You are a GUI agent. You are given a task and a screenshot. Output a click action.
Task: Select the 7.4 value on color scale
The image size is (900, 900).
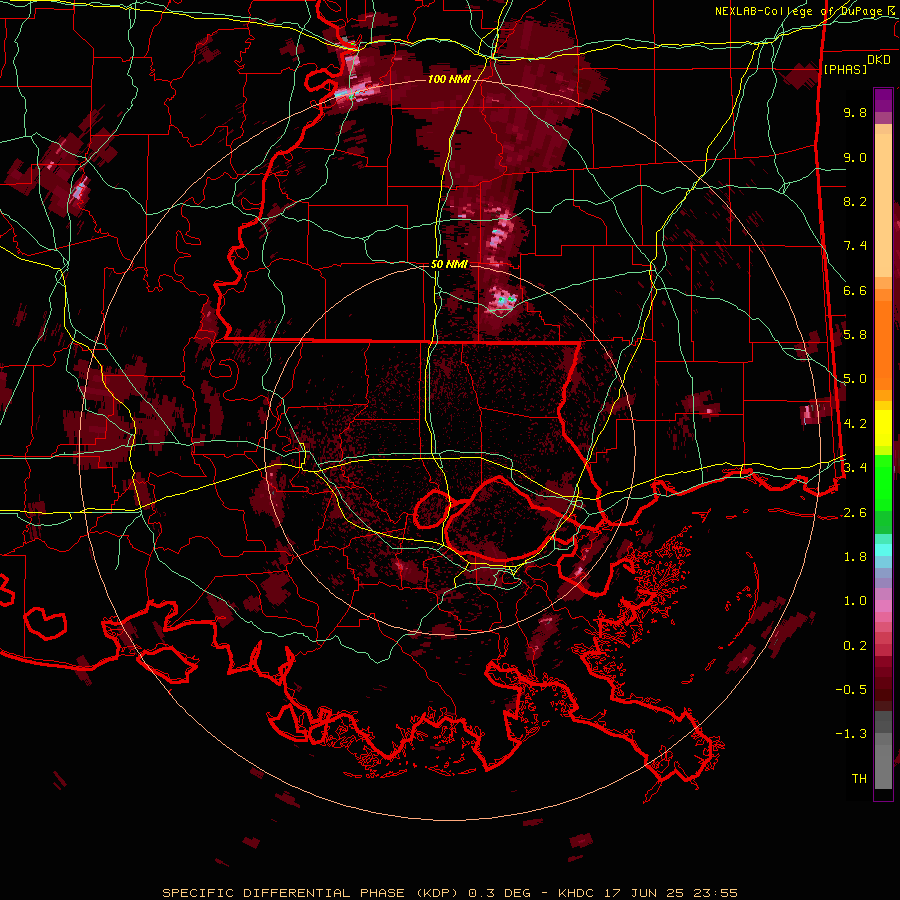[855, 246]
